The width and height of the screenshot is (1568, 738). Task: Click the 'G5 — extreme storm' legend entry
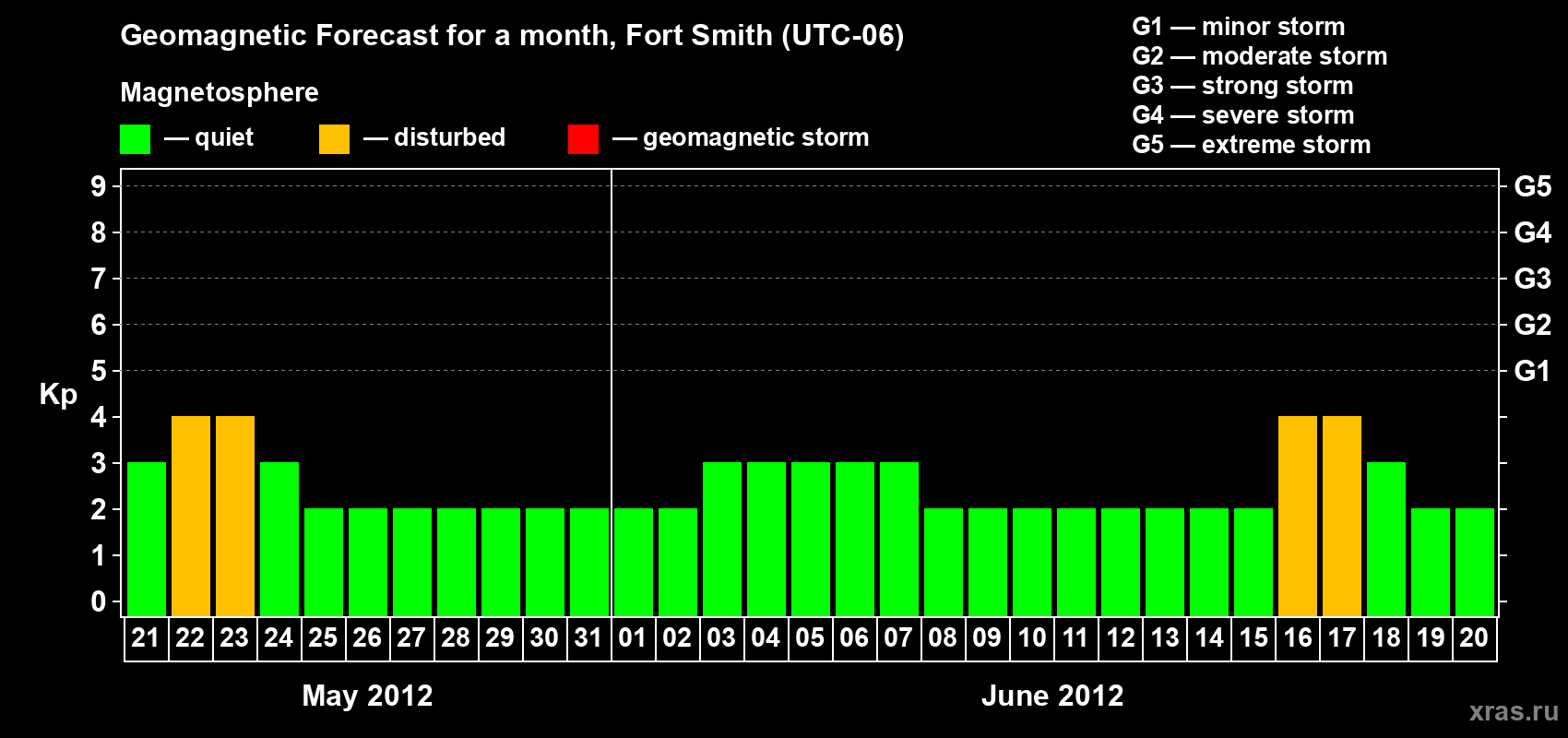(1252, 145)
